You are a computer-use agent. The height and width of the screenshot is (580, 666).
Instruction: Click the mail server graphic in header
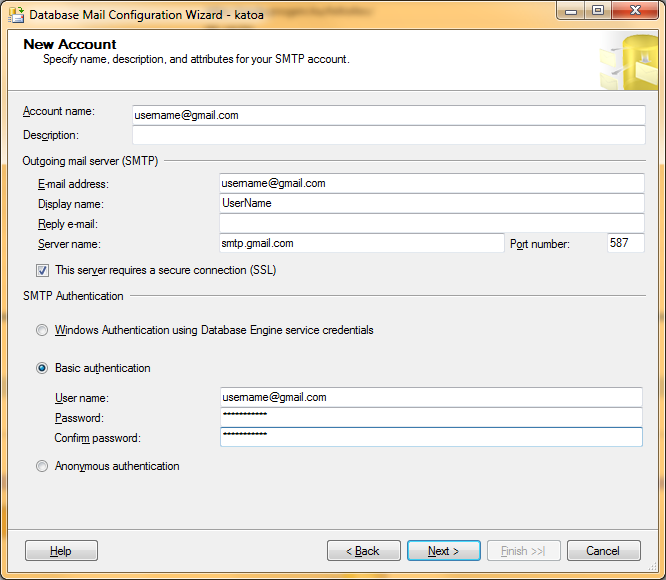coord(627,62)
